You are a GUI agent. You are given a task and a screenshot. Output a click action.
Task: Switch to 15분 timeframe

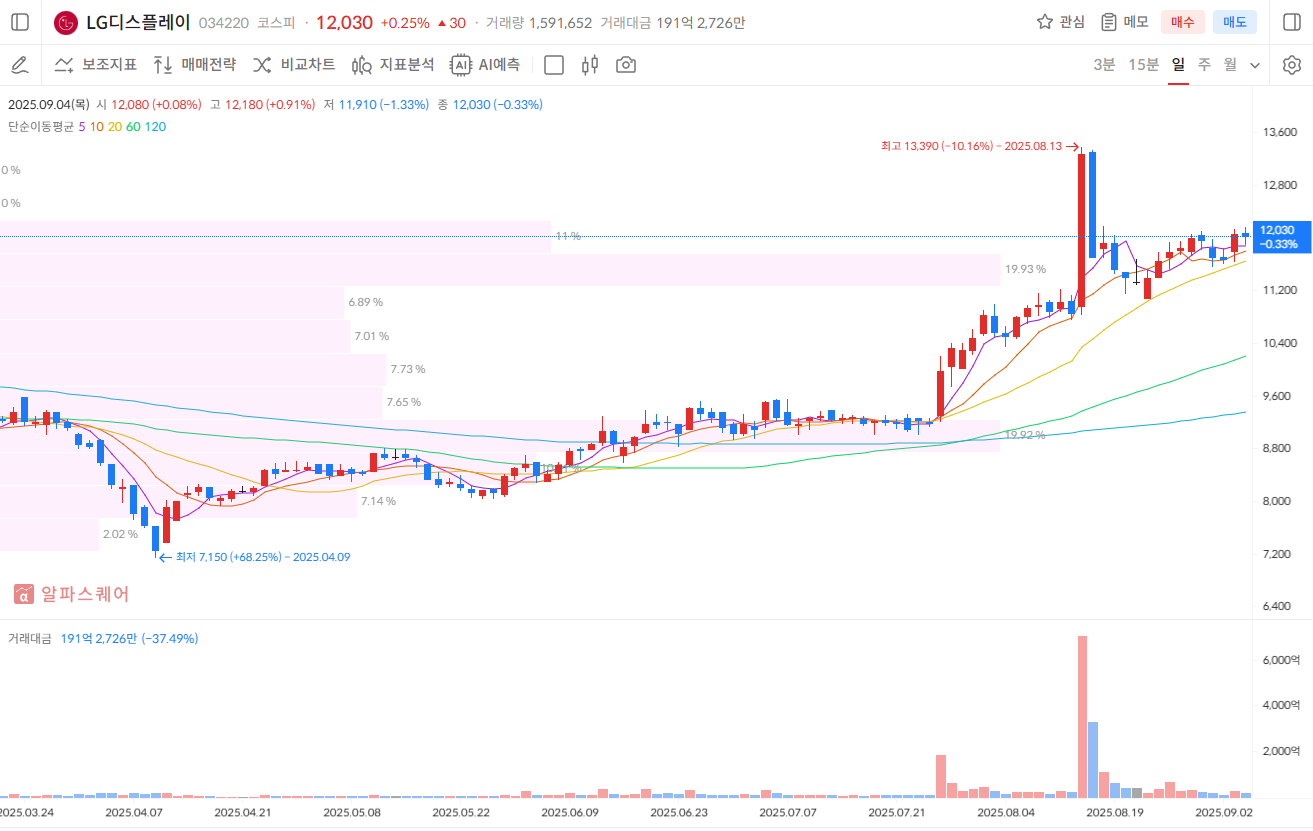(x=1144, y=65)
